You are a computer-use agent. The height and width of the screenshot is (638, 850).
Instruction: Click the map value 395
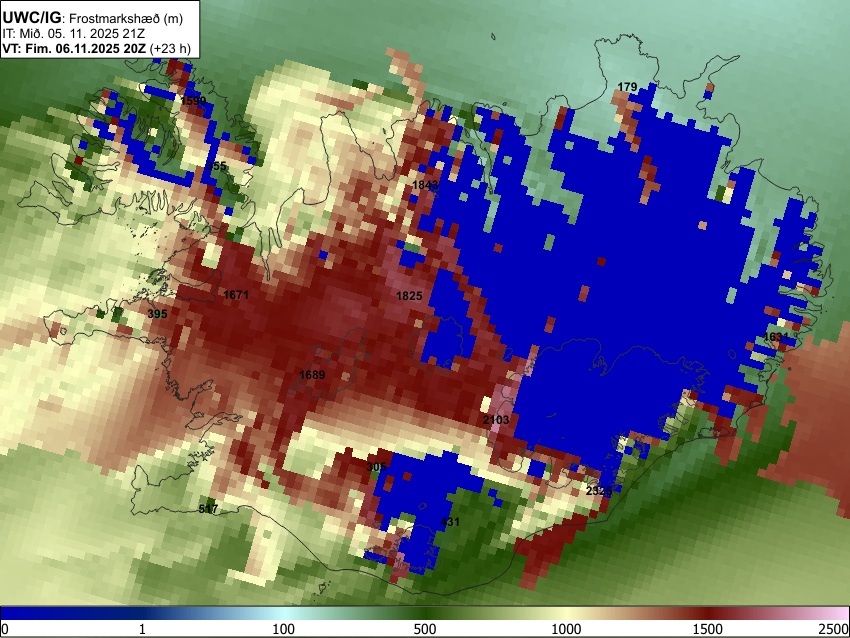[157, 314]
